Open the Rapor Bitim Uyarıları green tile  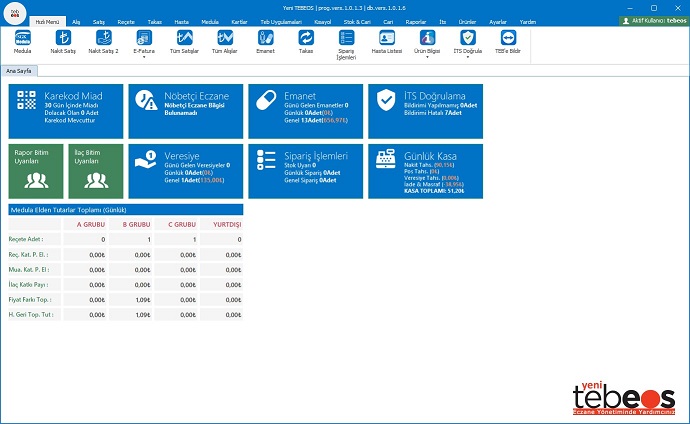34,171
